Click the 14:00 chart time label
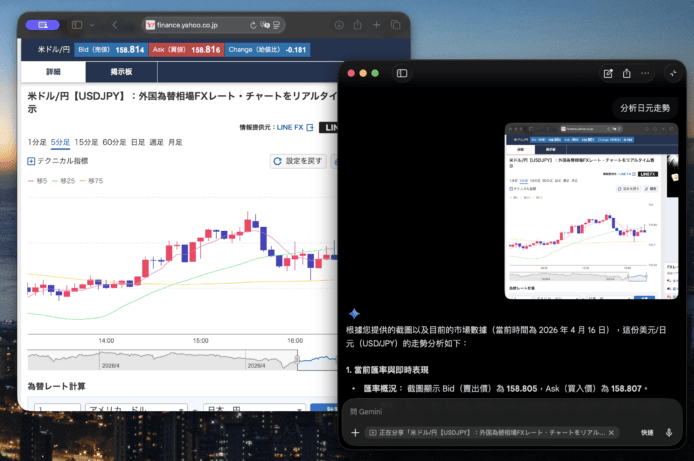This screenshot has height=461, width=694. (x=106, y=341)
